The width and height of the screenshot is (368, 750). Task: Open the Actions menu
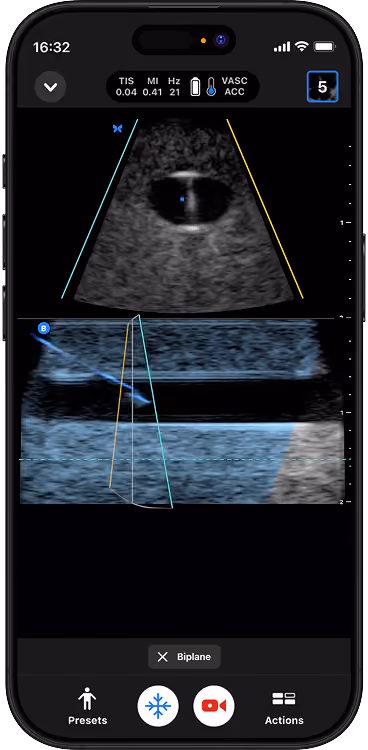tap(284, 708)
